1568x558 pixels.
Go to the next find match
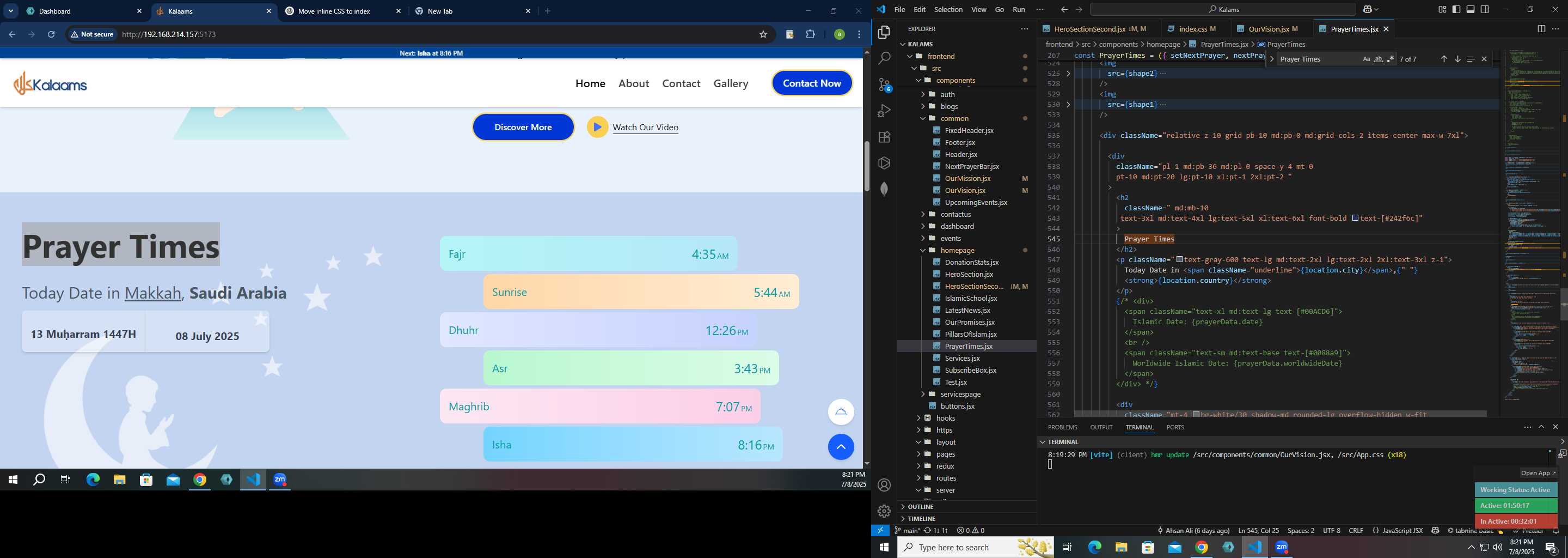click(x=1457, y=59)
